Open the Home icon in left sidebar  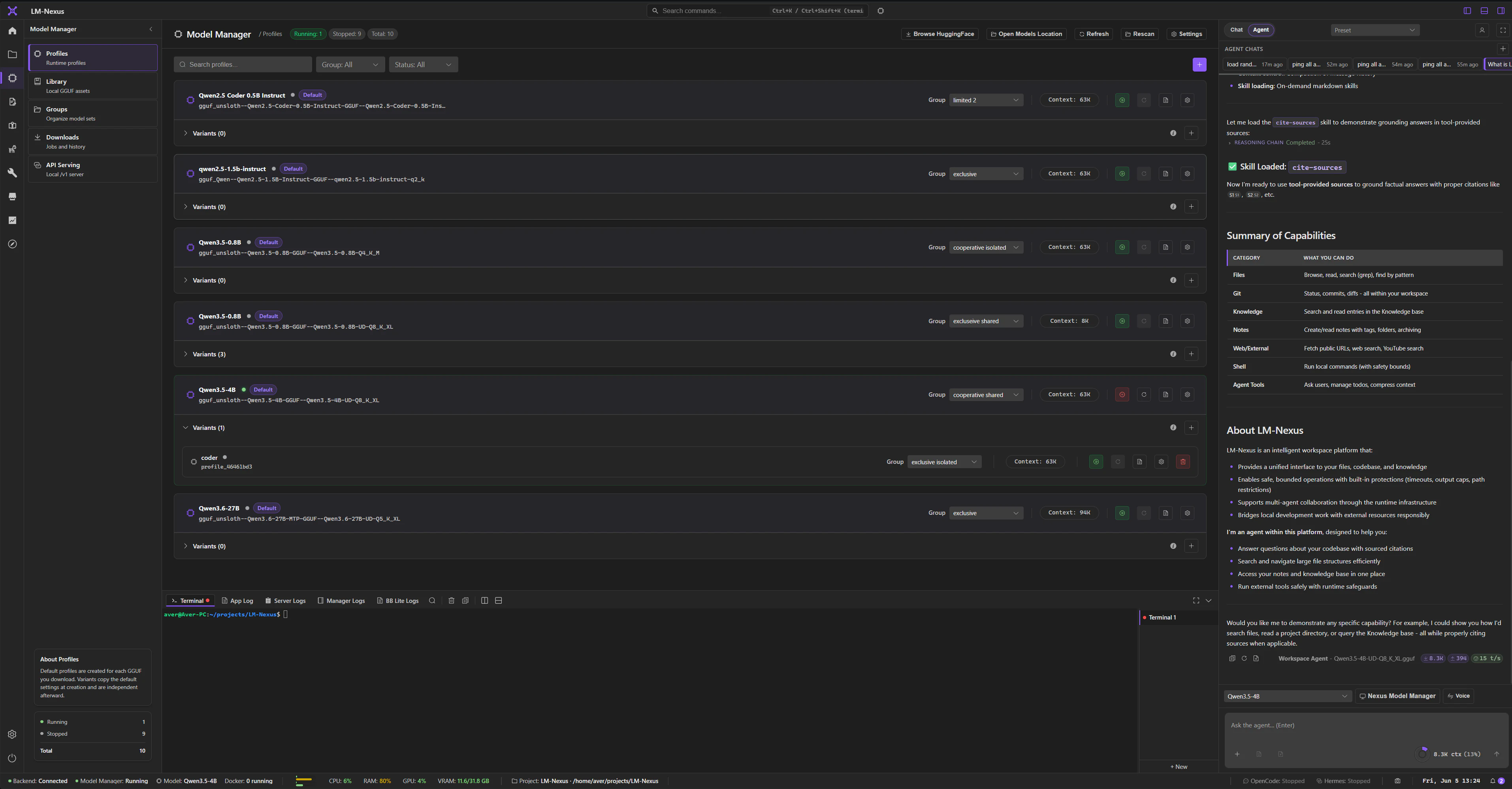(12, 30)
